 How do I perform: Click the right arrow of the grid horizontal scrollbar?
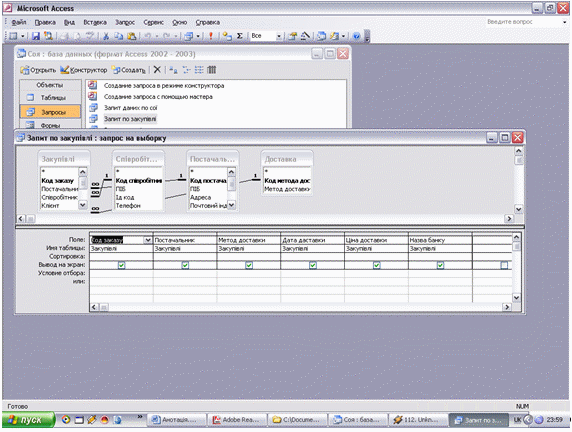pyautogui.click(x=506, y=307)
